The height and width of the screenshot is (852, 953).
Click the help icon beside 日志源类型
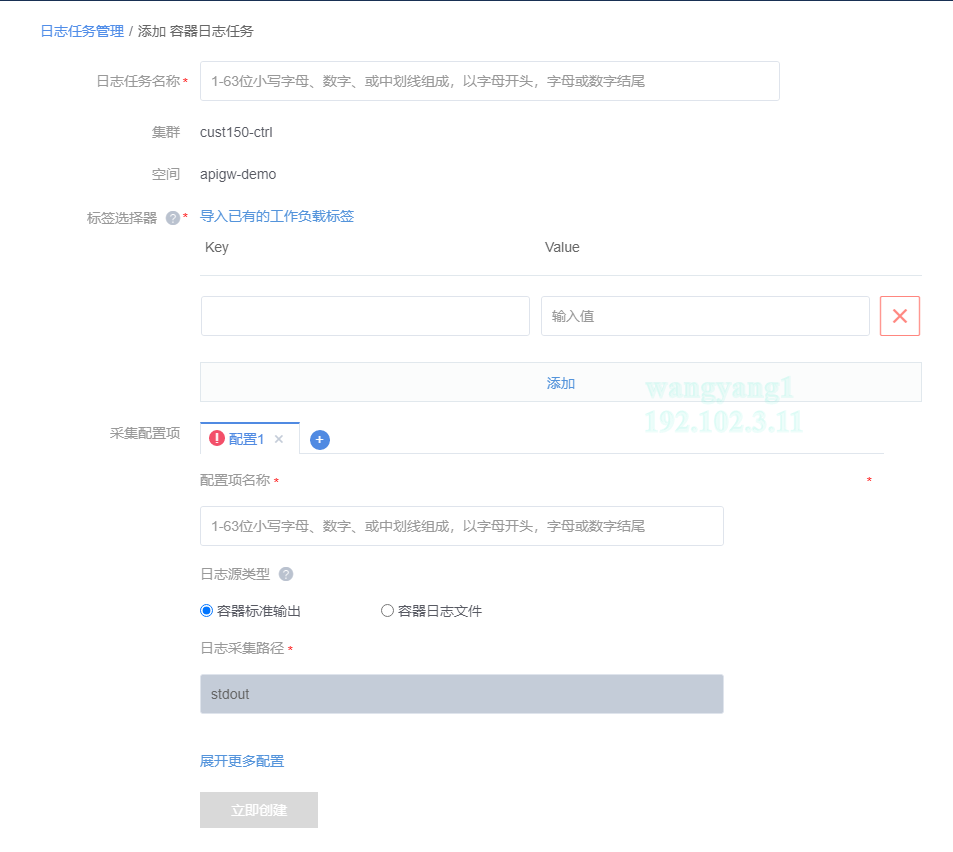pyautogui.click(x=286, y=574)
